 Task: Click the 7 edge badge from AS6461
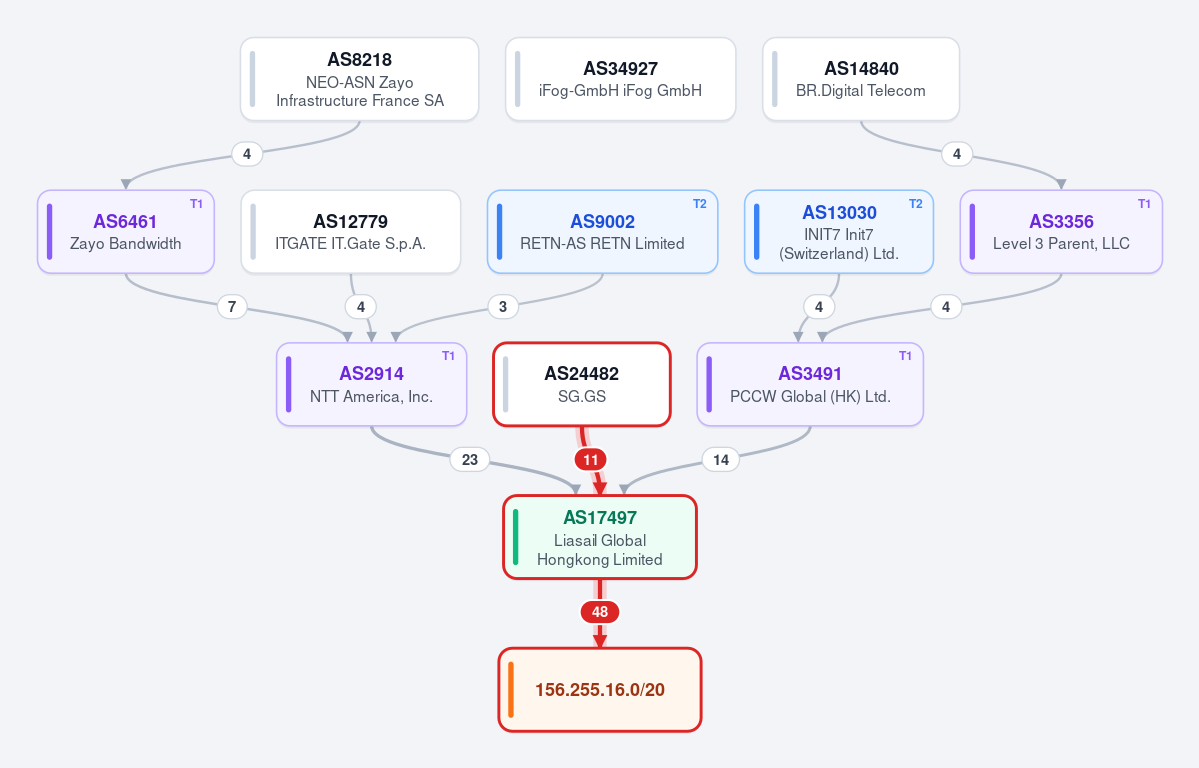coord(232,307)
